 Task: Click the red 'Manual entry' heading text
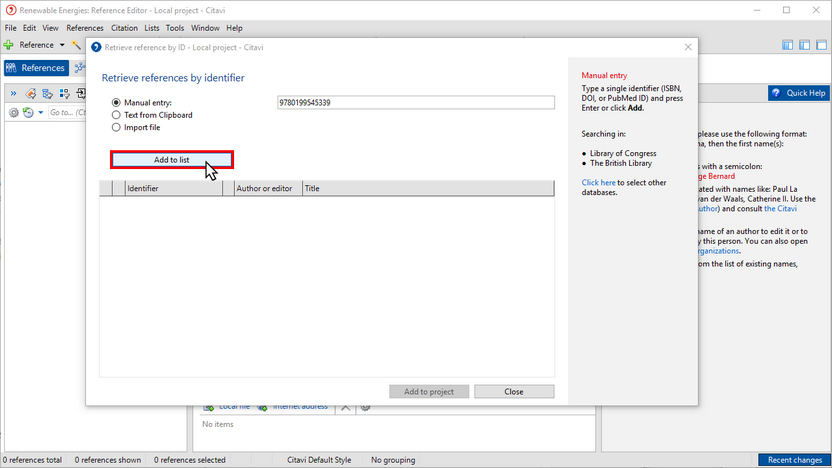[604, 75]
